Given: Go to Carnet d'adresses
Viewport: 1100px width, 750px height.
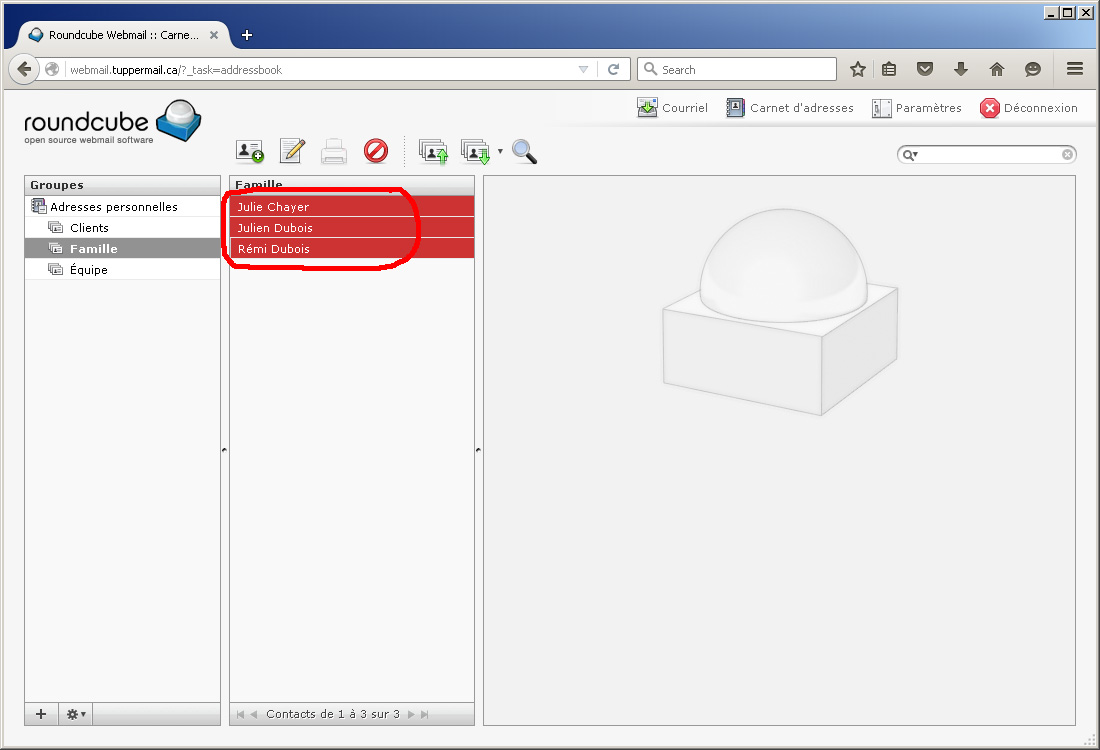Looking at the screenshot, I should click(790, 108).
